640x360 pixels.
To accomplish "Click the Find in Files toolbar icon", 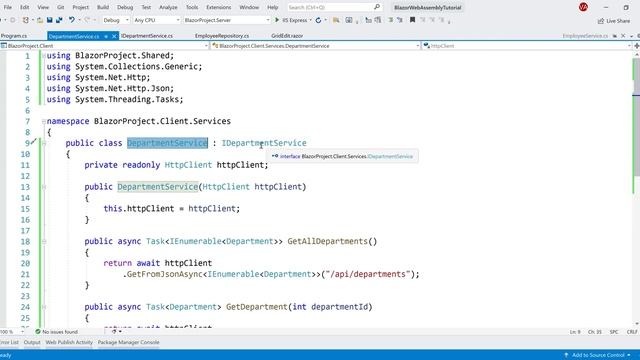I will 336,20.
